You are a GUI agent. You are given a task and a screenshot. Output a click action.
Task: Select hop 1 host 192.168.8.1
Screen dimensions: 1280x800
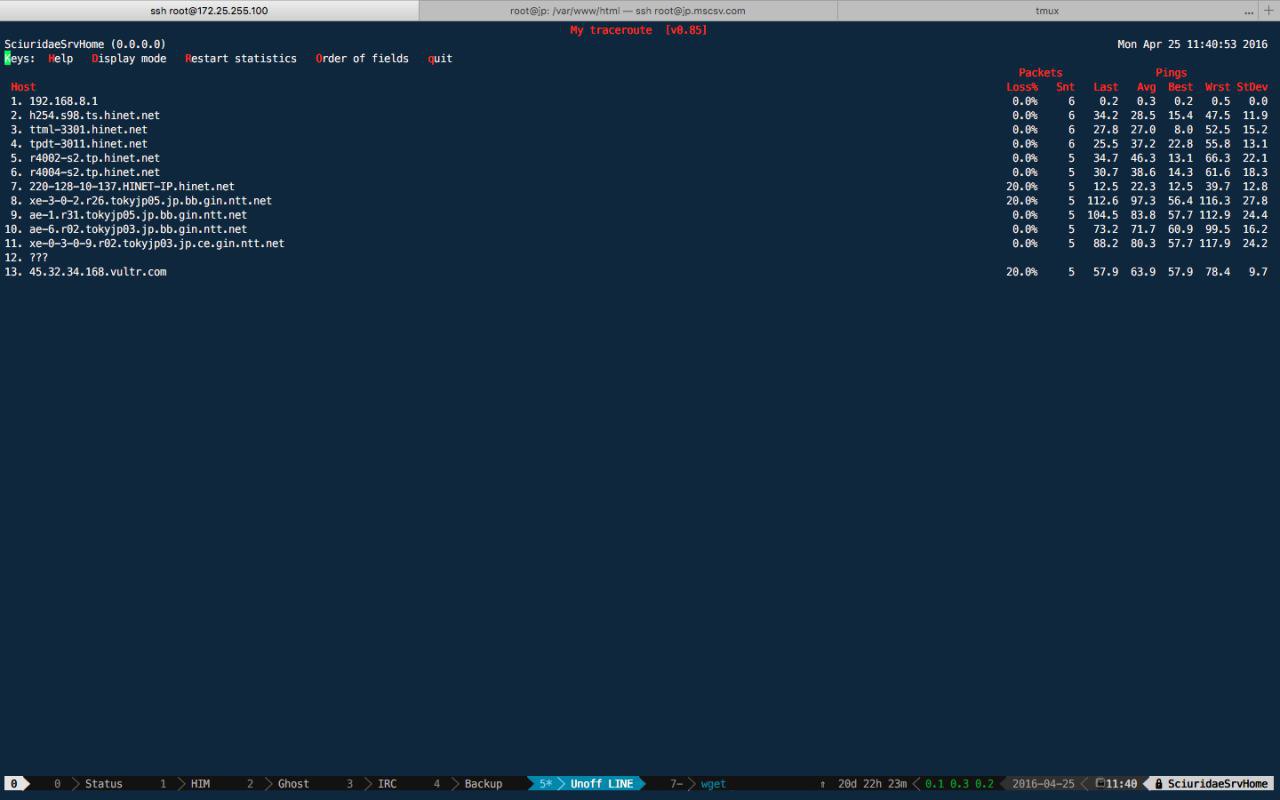pos(63,101)
